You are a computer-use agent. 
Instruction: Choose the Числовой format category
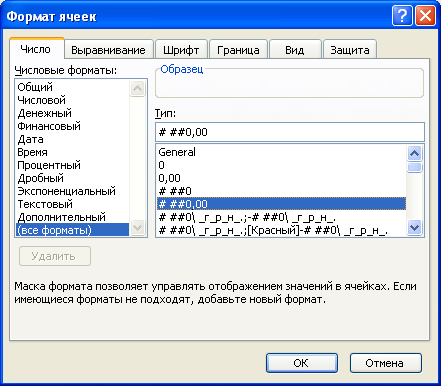tap(73, 100)
